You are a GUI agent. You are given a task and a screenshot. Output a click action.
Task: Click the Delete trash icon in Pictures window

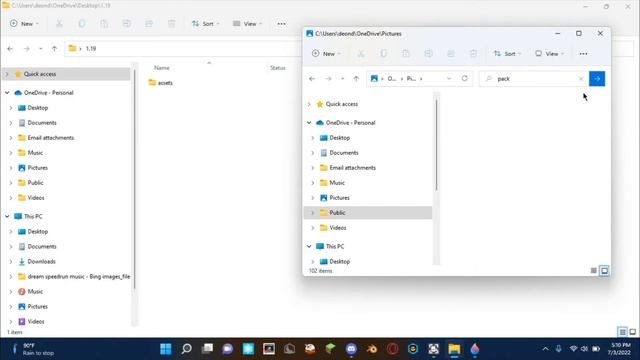(x=473, y=53)
